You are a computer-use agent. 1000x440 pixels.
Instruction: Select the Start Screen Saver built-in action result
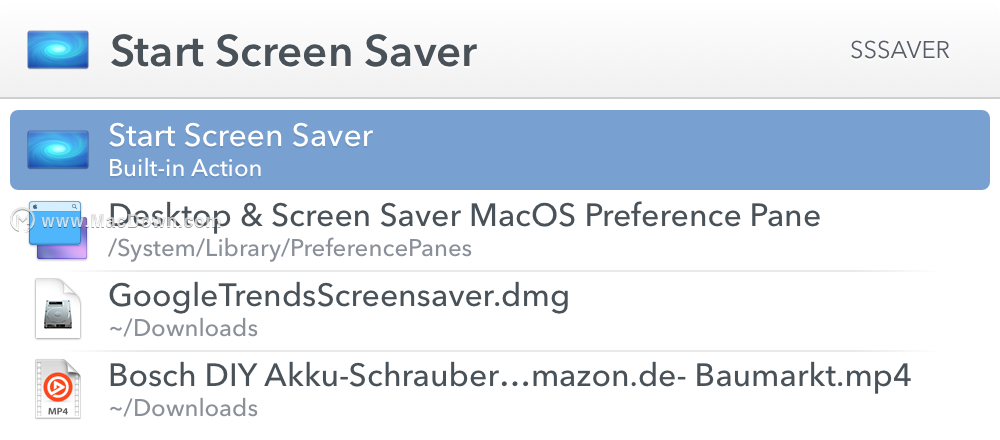pyautogui.click(x=500, y=150)
